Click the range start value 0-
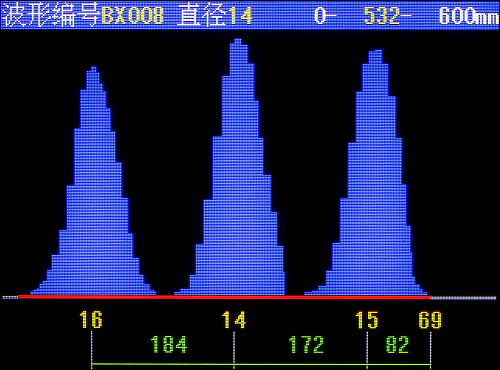 pos(325,15)
